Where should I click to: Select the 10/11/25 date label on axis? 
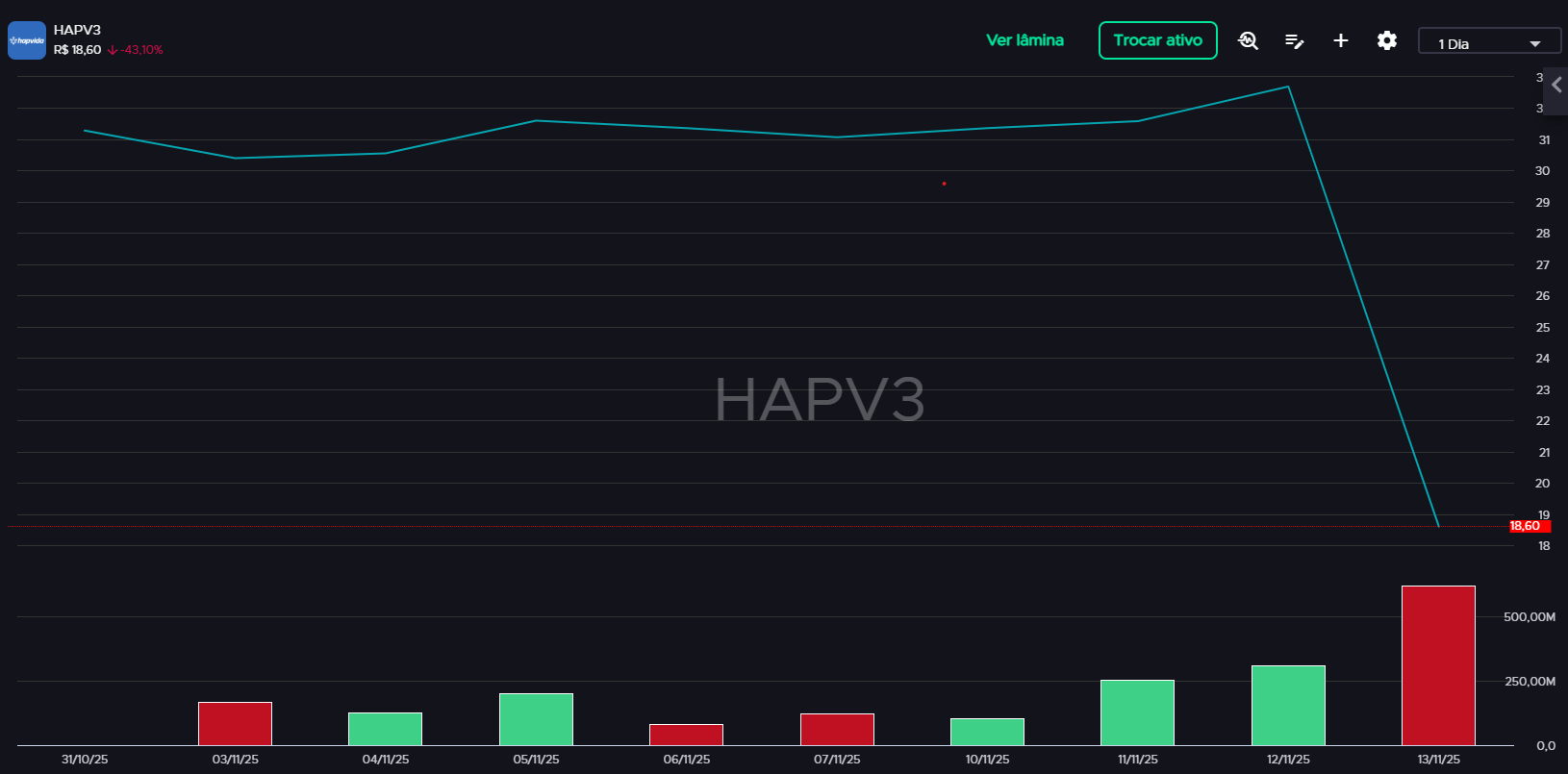(987, 760)
